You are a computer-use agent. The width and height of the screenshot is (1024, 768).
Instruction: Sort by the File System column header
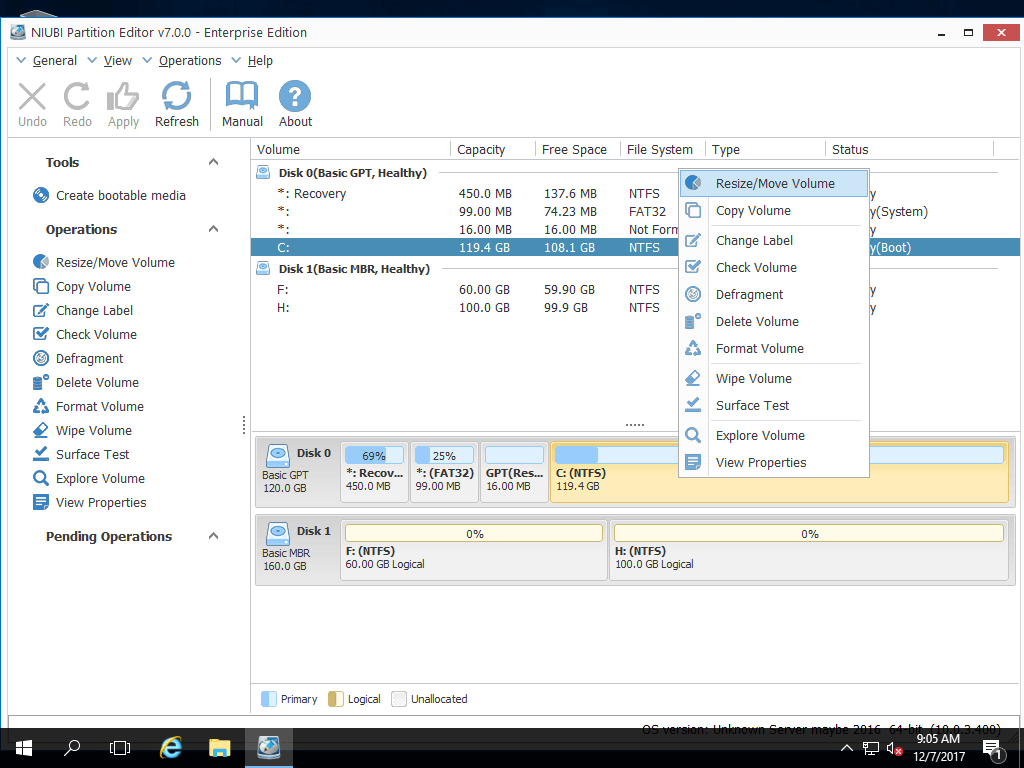[662, 150]
